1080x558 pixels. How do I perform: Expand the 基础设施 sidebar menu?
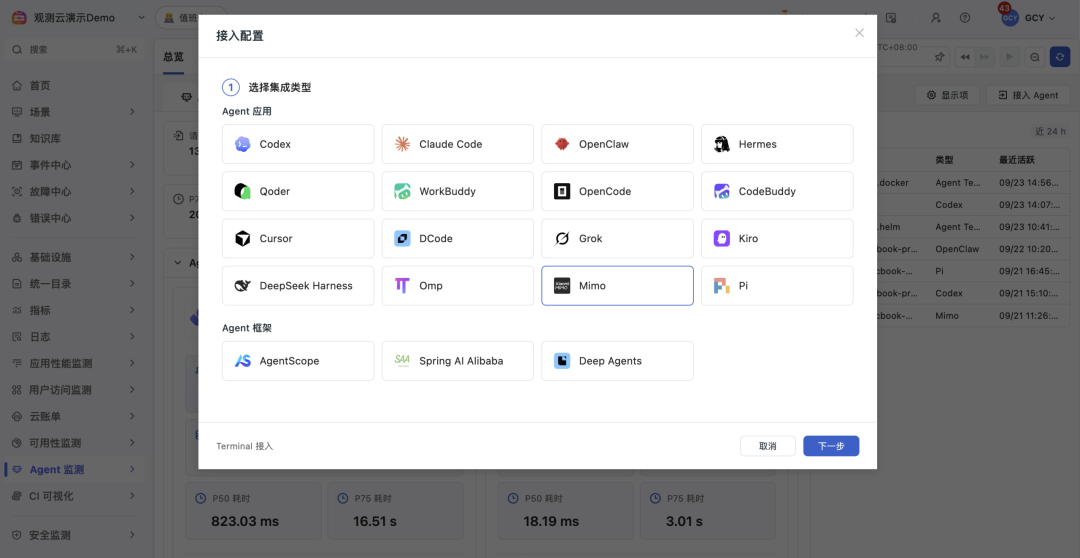(x=74, y=257)
